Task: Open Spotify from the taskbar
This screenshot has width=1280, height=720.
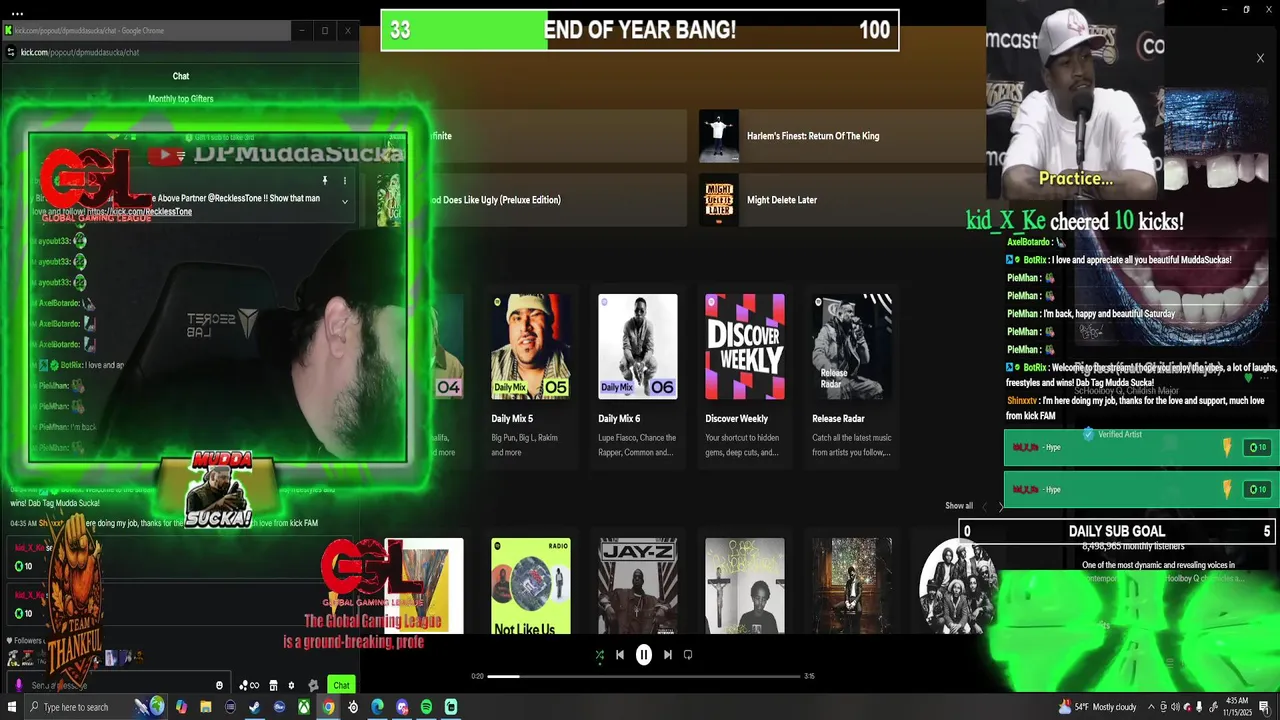Action: [426, 707]
